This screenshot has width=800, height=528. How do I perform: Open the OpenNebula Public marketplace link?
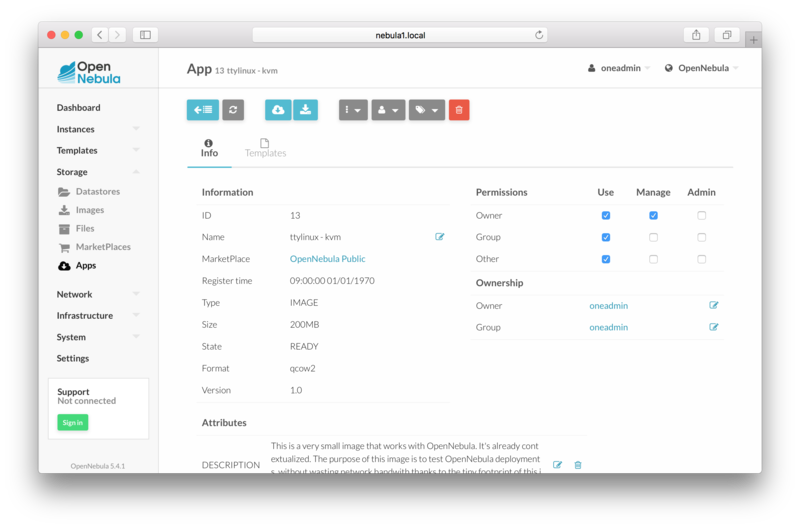tap(327, 259)
